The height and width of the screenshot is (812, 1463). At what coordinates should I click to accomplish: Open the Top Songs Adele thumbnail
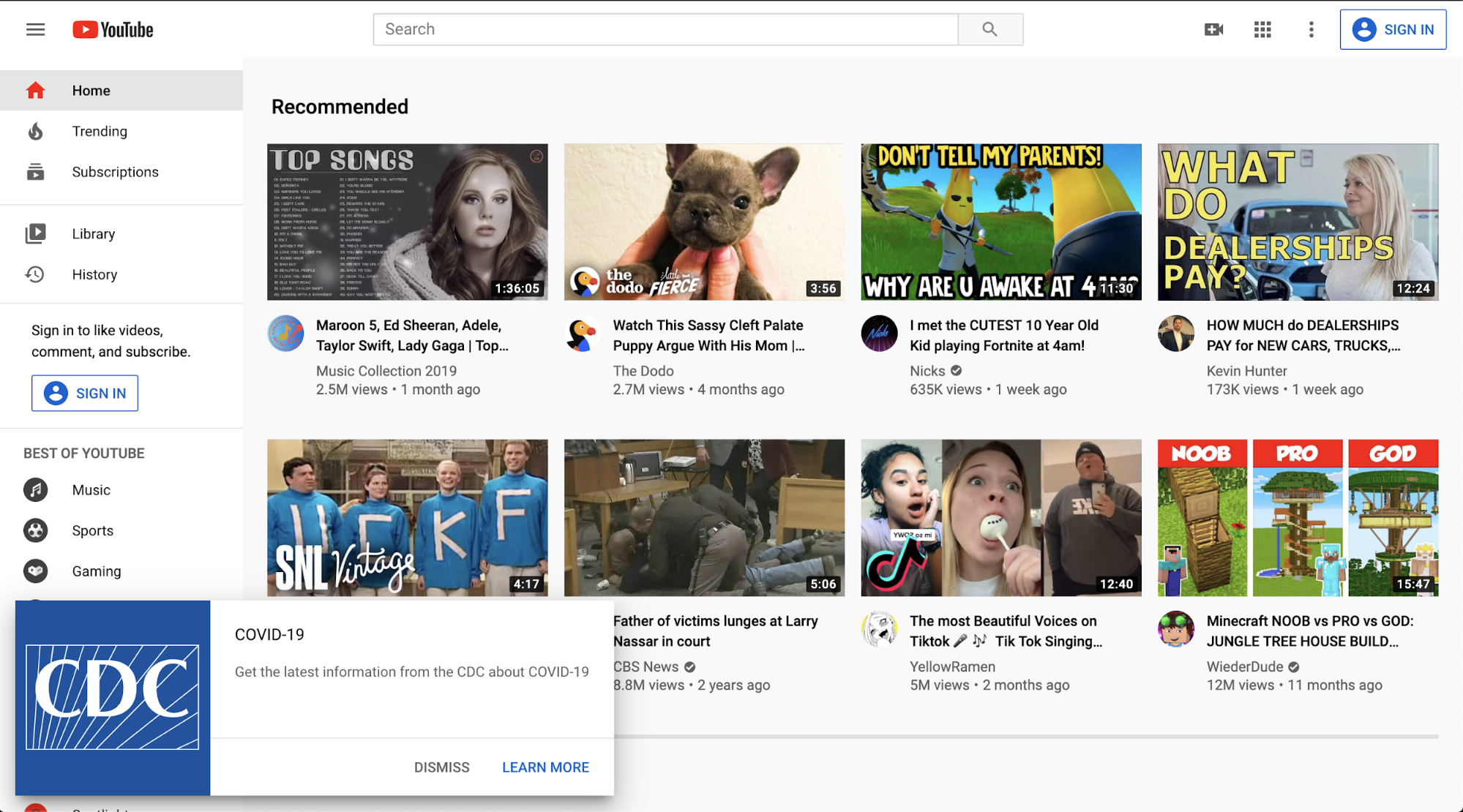click(x=407, y=222)
